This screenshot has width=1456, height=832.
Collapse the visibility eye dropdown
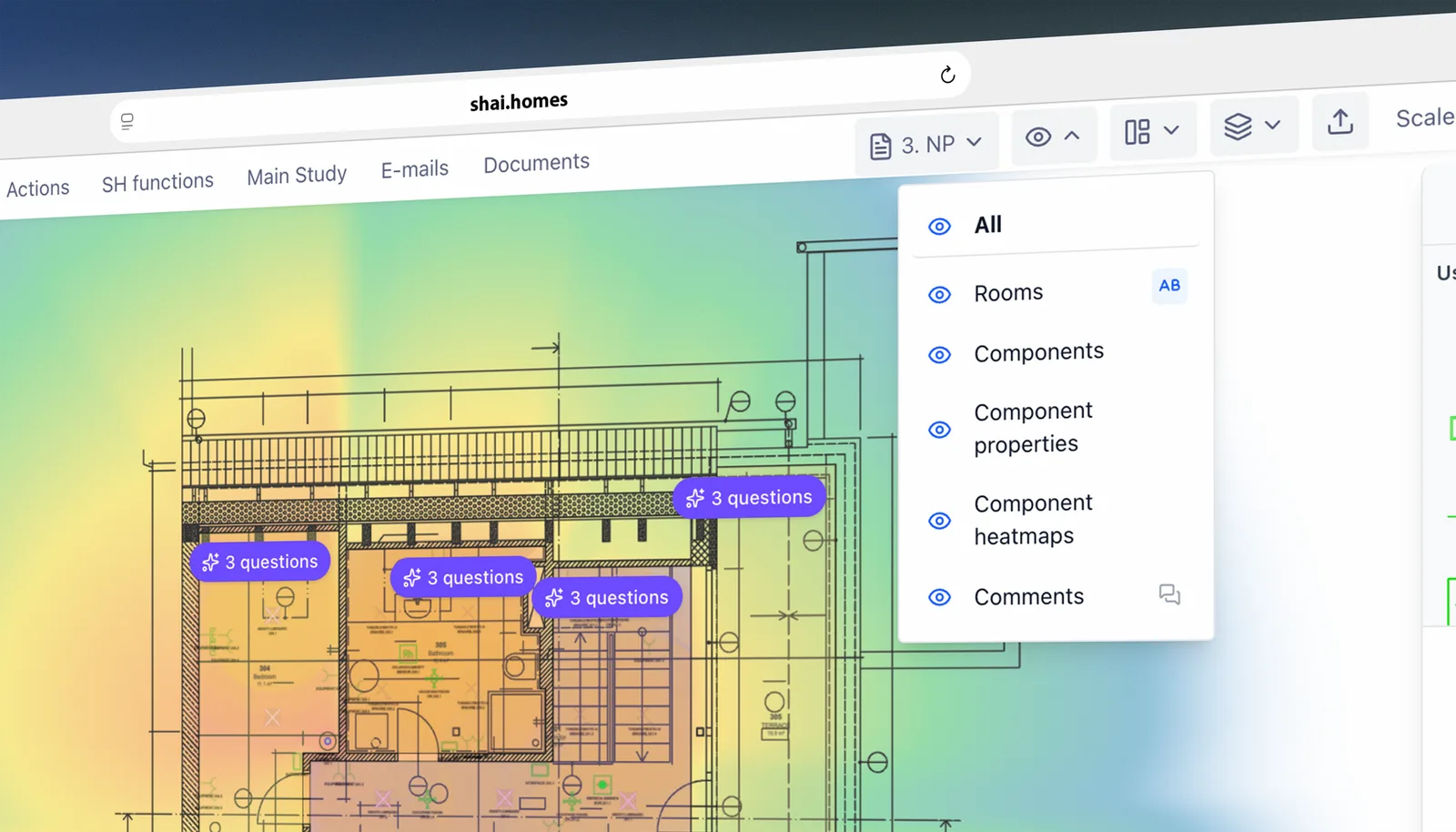[1053, 137]
